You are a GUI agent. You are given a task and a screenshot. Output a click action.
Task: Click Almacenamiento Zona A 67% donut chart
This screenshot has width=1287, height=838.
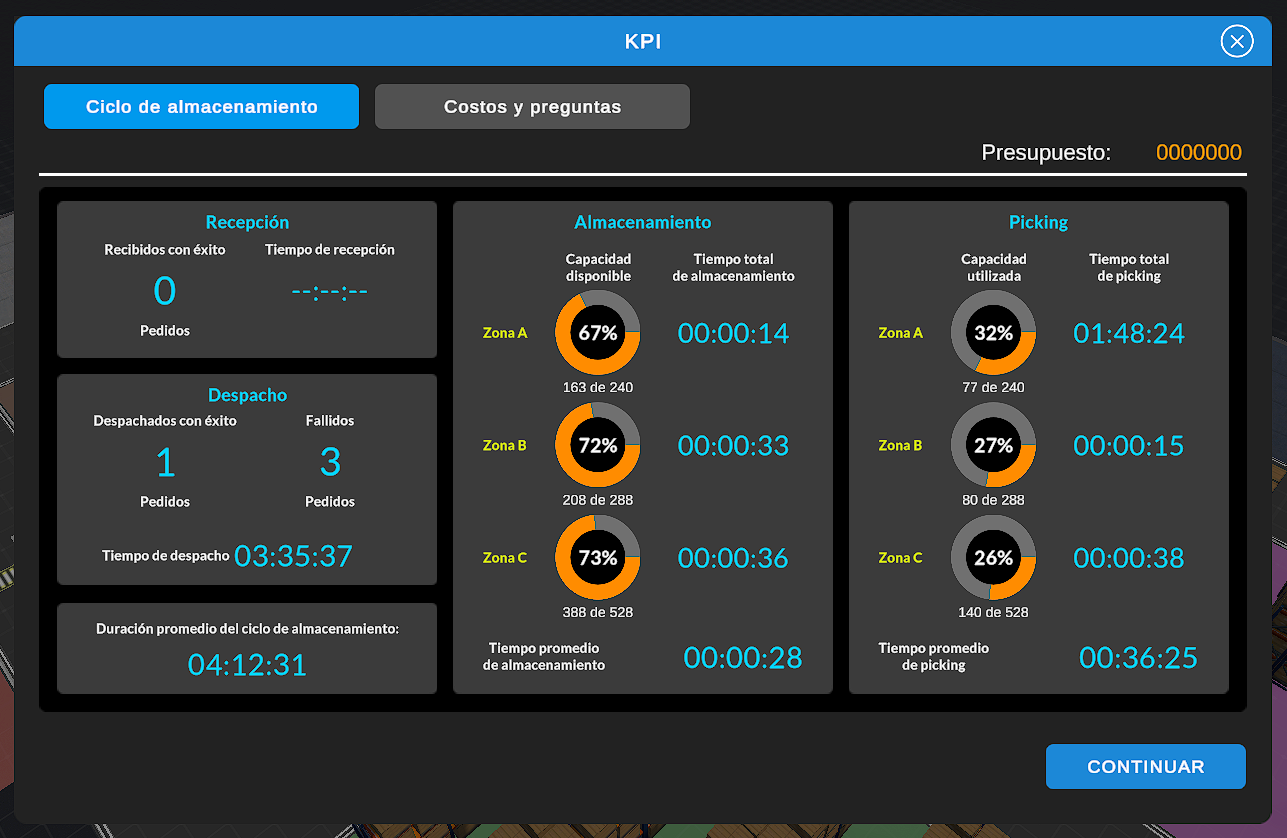click(597, 333)
